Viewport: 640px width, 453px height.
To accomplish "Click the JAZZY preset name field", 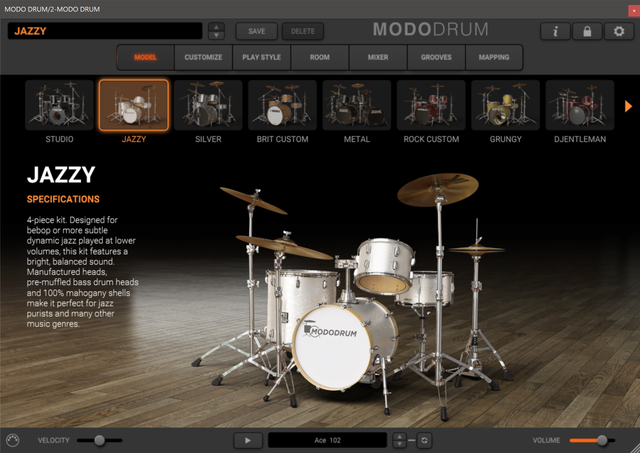I will (x=105, y=31).
